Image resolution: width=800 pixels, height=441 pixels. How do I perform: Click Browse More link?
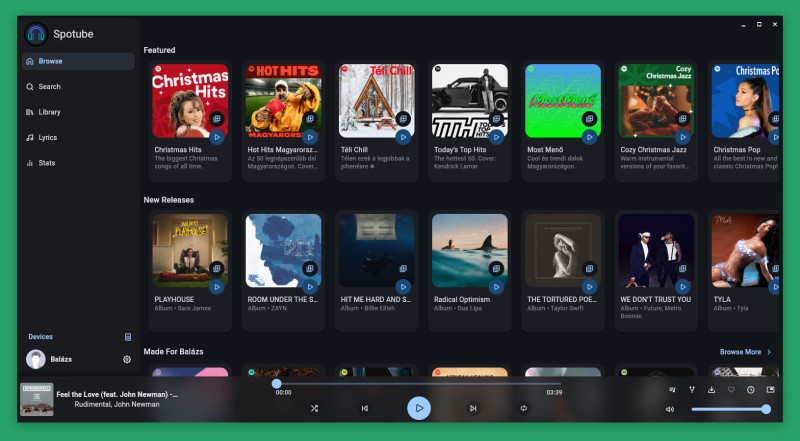click(x=745, y=352)
